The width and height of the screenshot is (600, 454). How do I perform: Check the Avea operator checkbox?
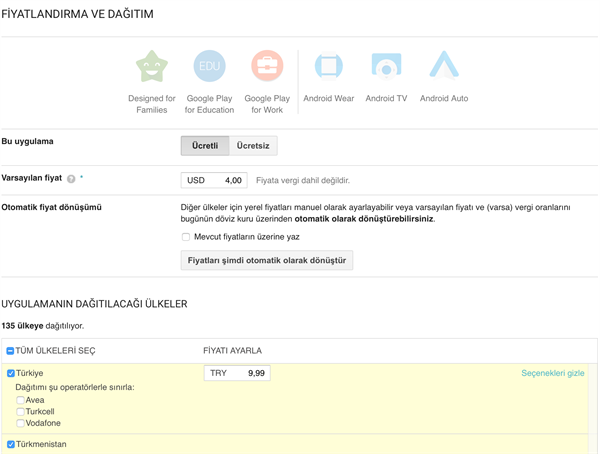[20, 400]
